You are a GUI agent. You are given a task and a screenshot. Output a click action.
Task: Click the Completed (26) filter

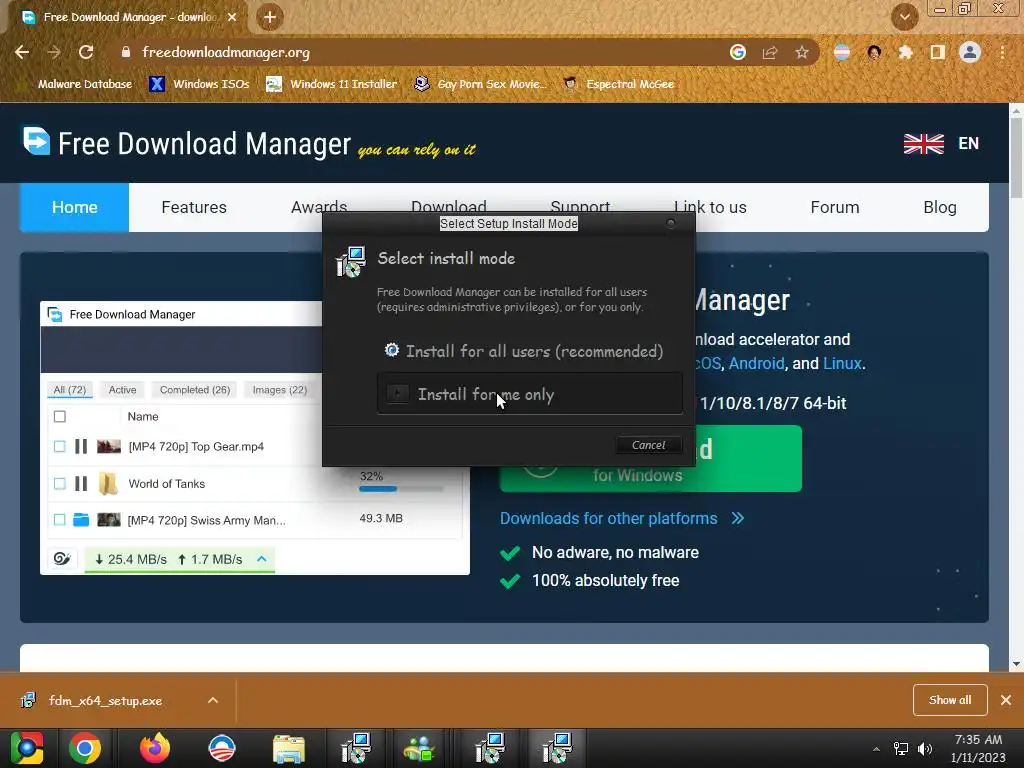click(x=195, y=390)
